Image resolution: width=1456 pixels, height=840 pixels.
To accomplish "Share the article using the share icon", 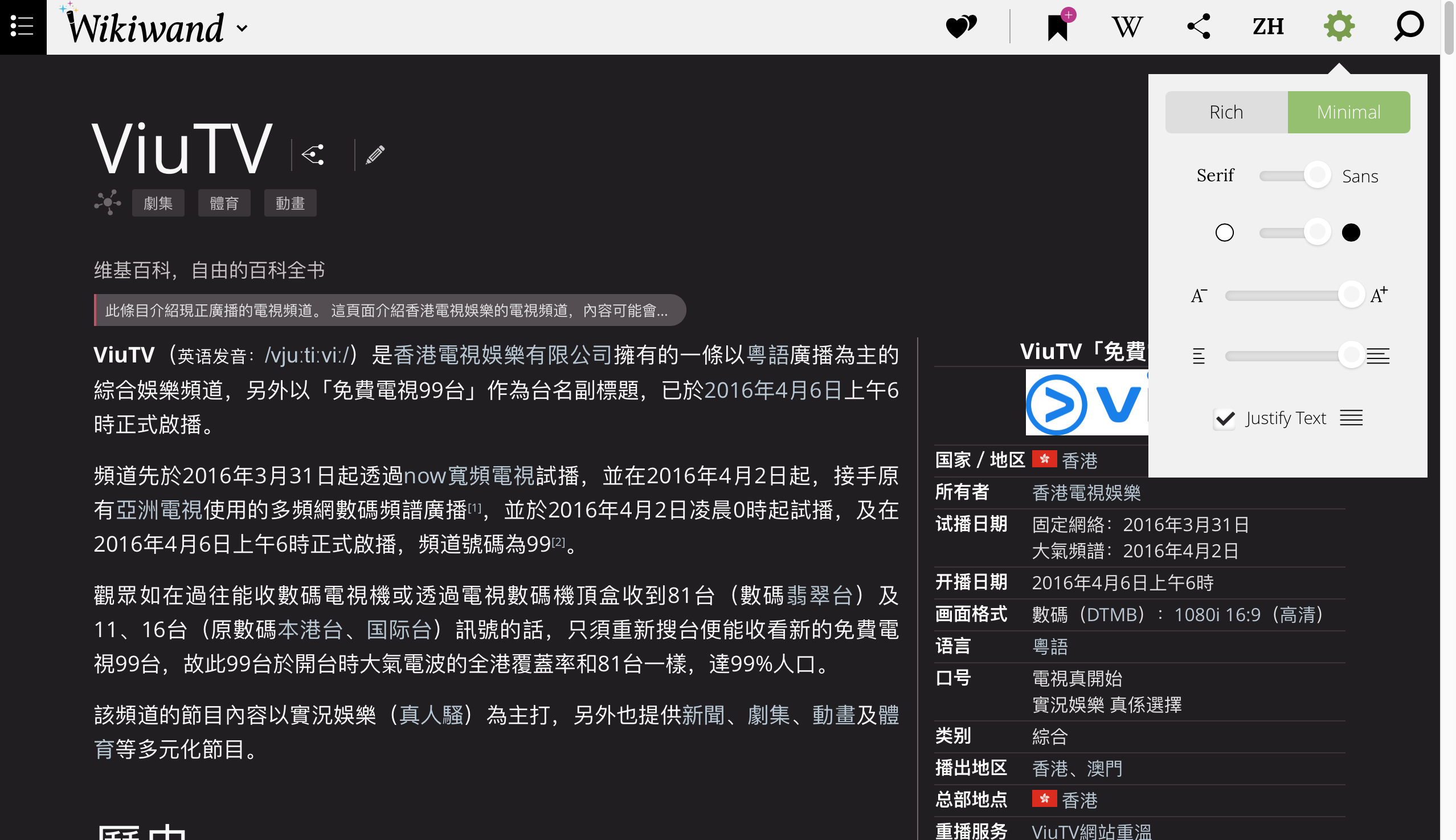I will (x=1199, y=26).
